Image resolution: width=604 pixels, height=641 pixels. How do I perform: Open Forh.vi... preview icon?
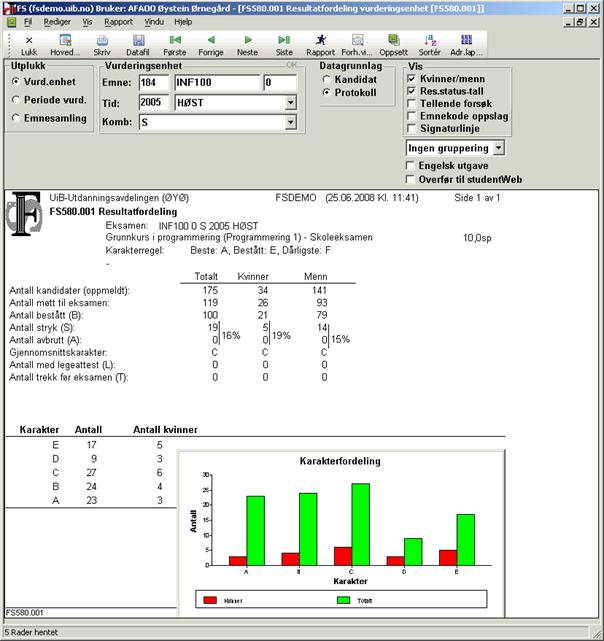click(357, 40)
